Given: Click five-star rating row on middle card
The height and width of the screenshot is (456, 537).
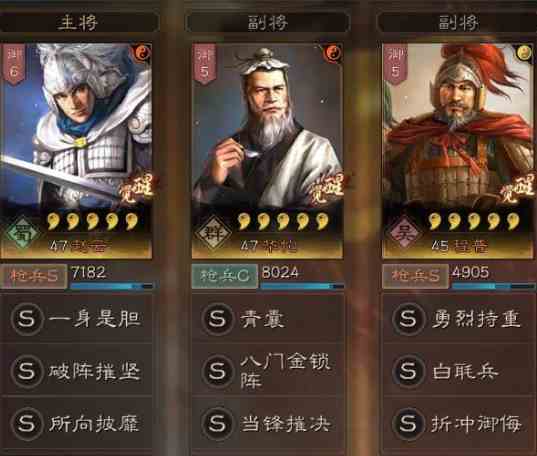Looking at the screenshot, I should click(x=283, y=221).
